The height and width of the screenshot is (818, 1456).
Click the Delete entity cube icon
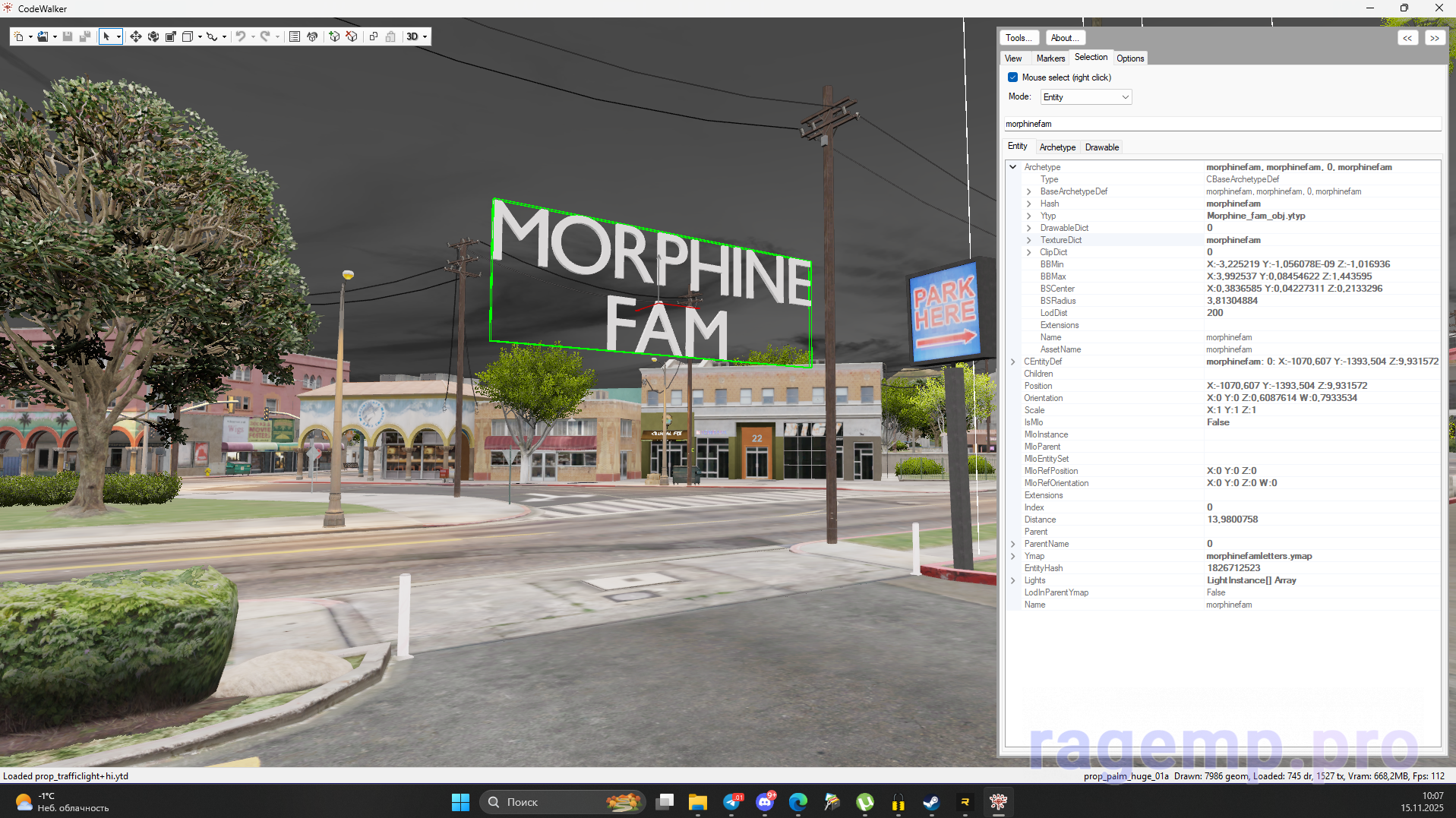point(352,36)
